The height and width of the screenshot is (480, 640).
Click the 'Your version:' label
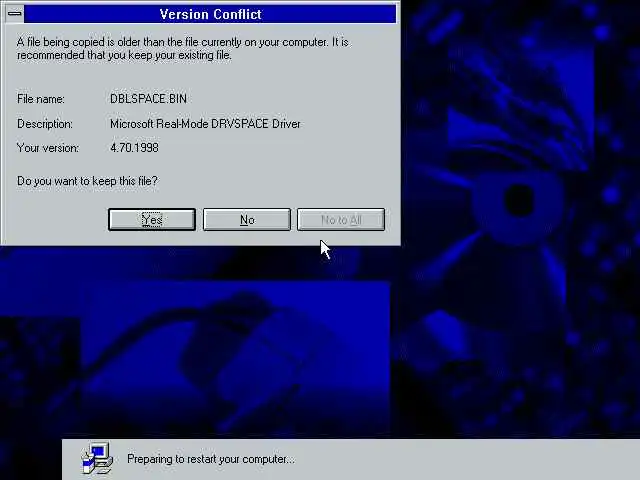coord(48,147)
